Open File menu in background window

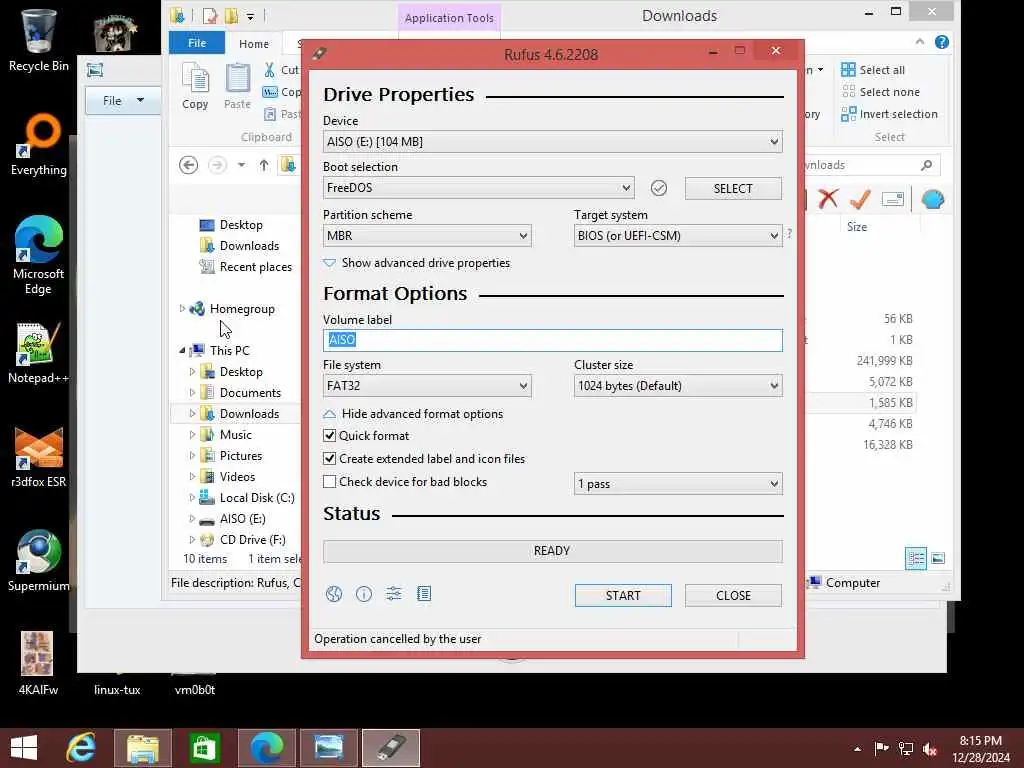123,101
